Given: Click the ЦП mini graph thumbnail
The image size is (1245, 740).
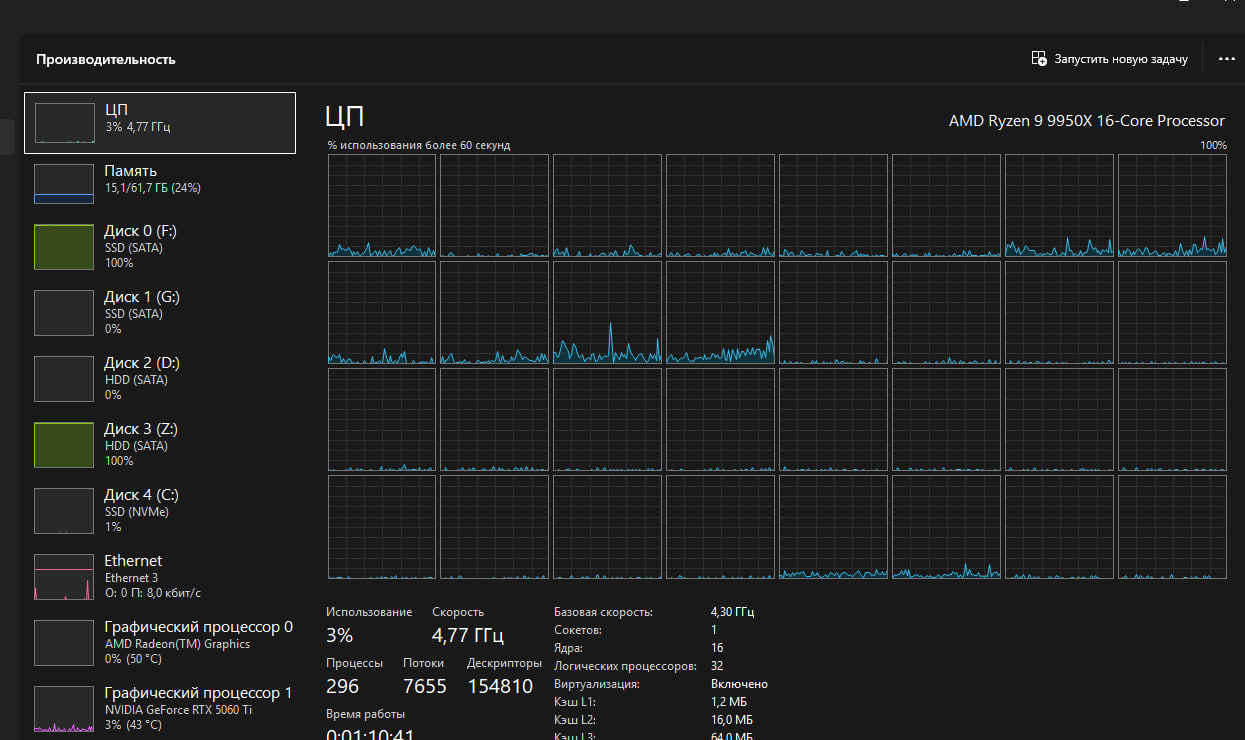Looking at the screenshot, I should pos(64,122).
